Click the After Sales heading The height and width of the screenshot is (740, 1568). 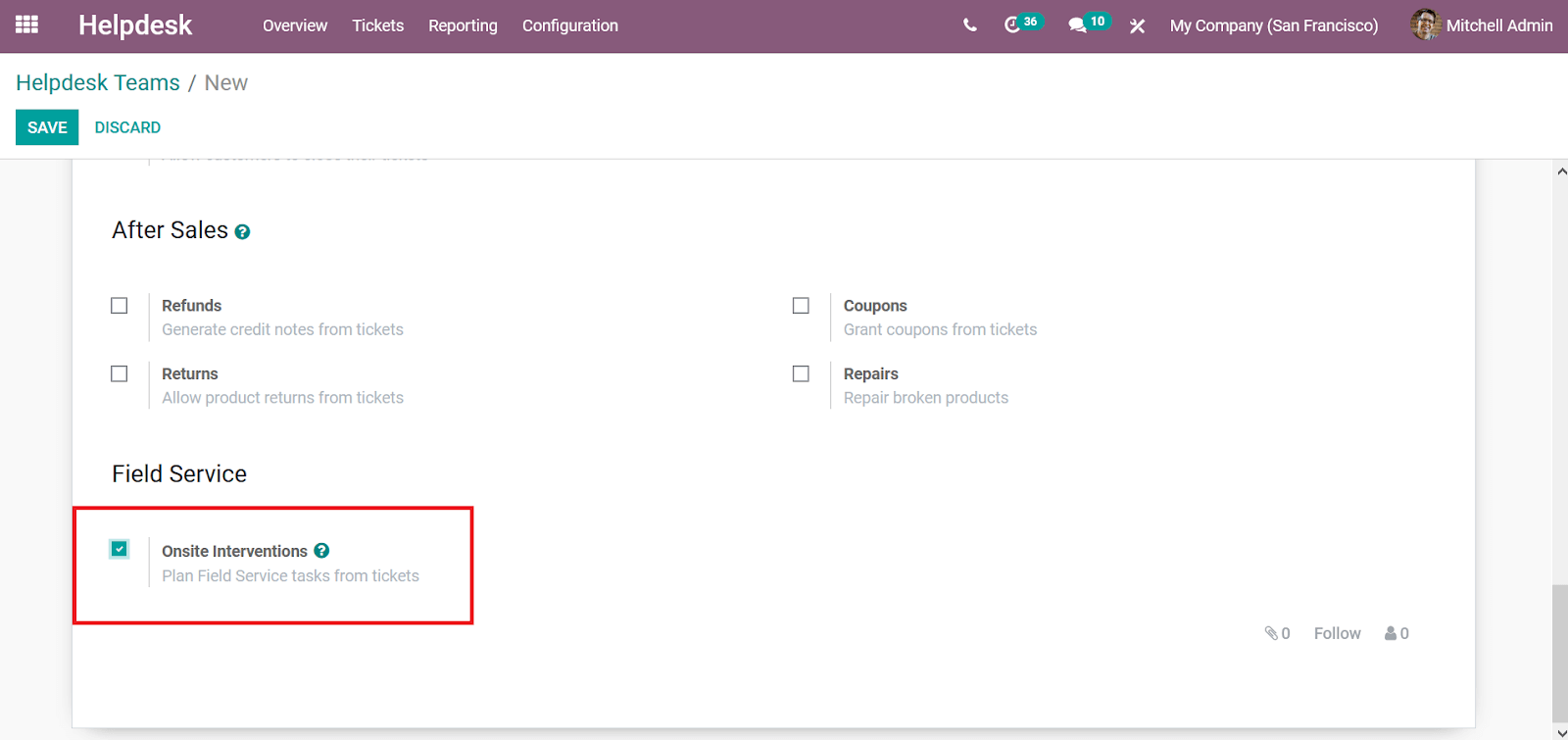point(170,230)
